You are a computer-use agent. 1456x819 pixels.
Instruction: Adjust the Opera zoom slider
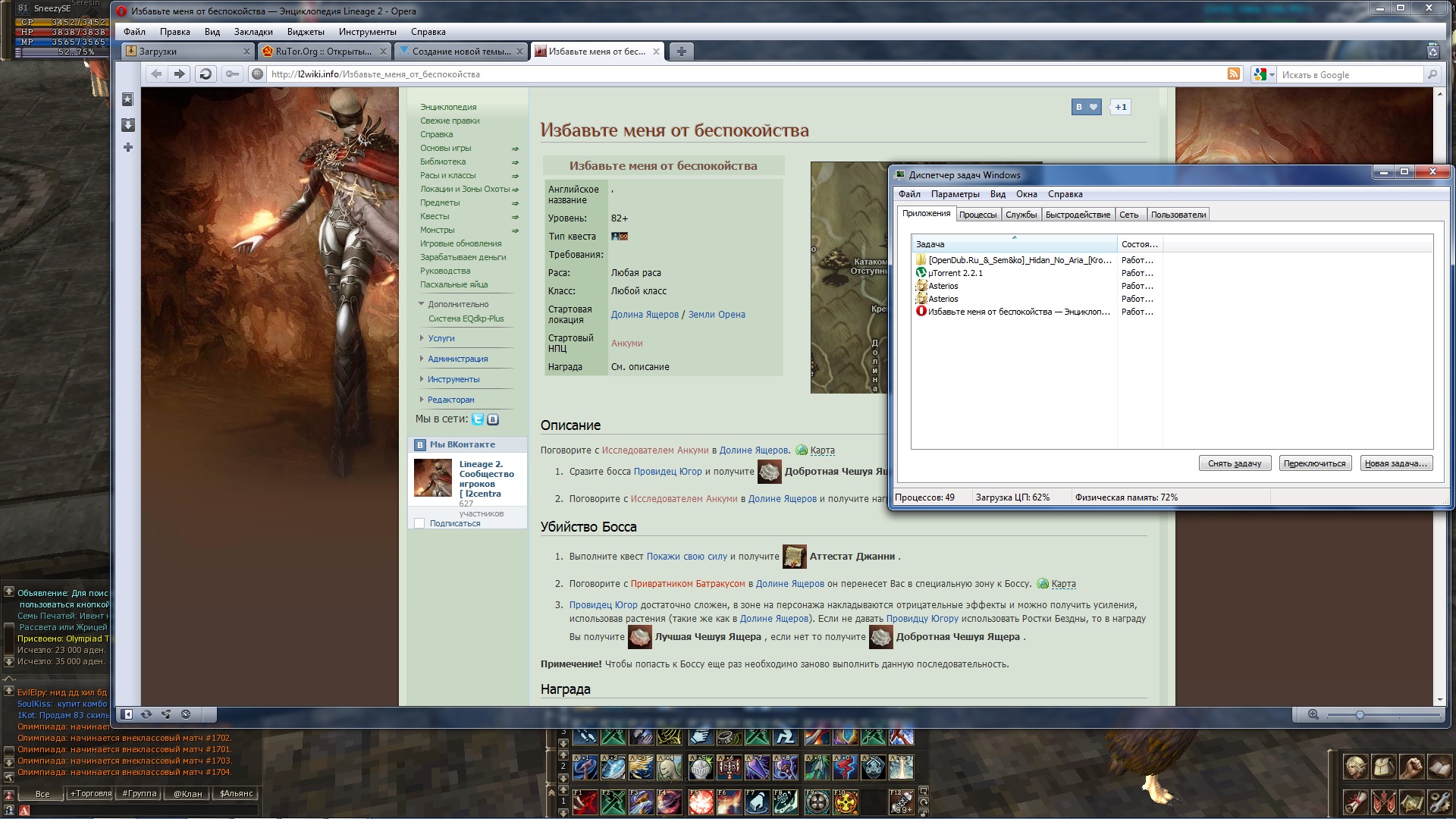[1360, 715]
